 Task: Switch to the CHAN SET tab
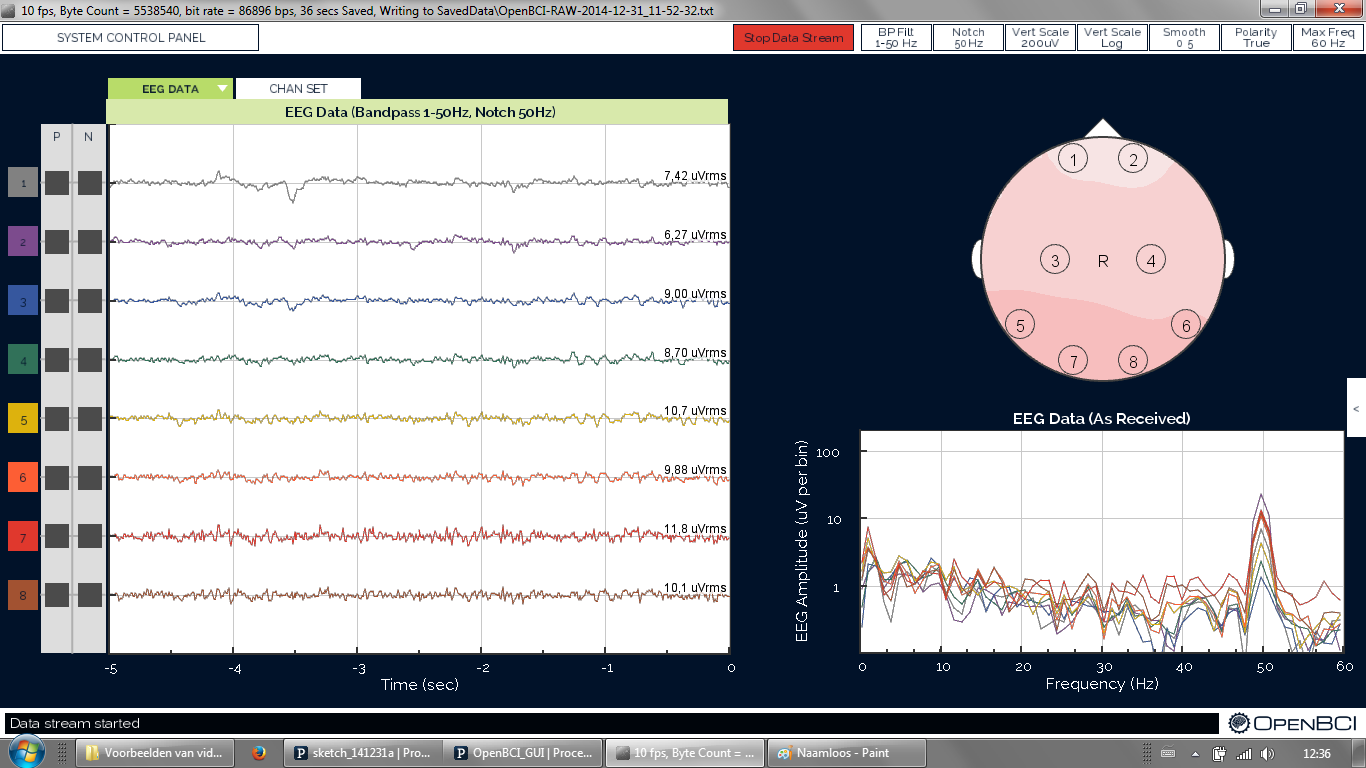point(298,88)
